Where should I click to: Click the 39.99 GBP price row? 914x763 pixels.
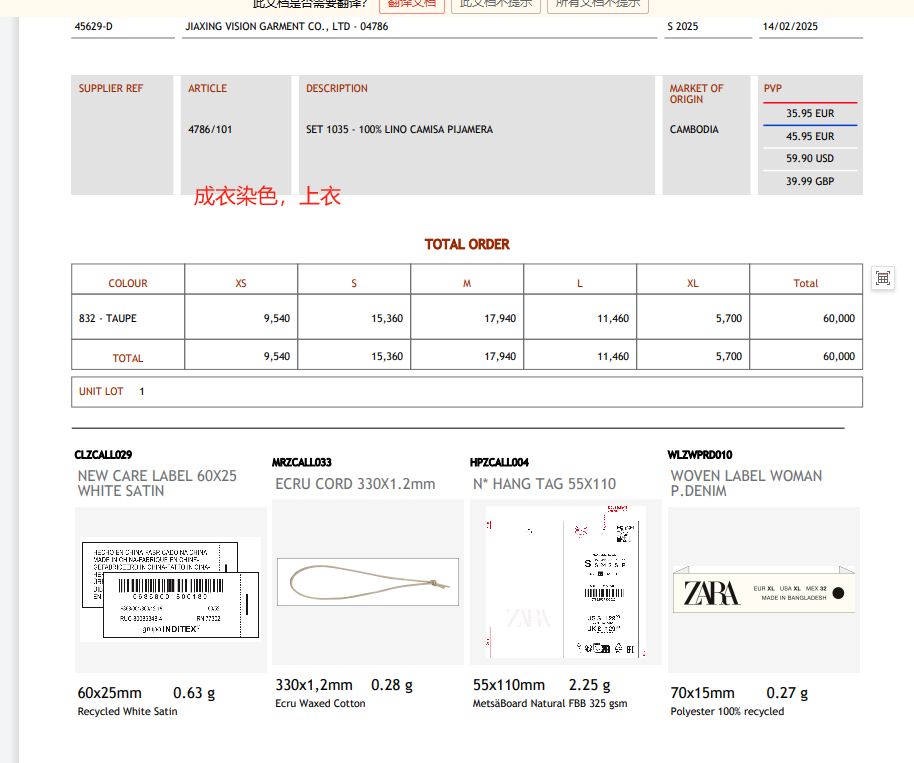pos(809,182)
